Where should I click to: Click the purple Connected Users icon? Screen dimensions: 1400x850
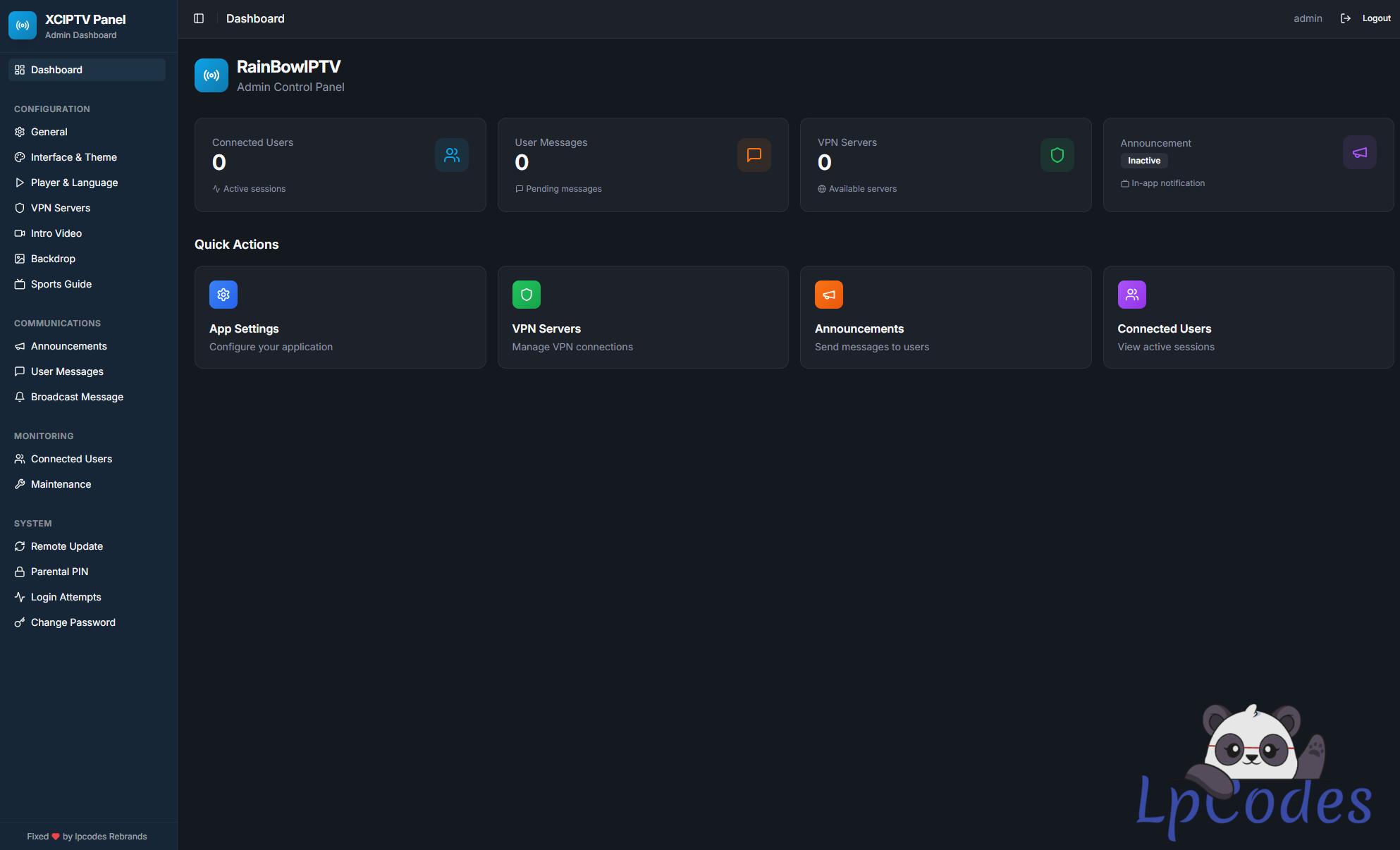point(1132,295)
